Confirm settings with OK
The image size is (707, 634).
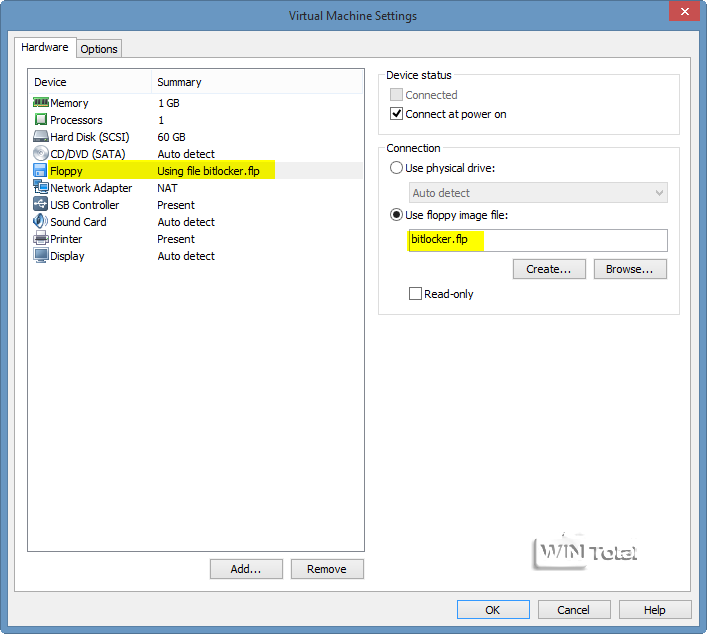[x=493, y=610]
